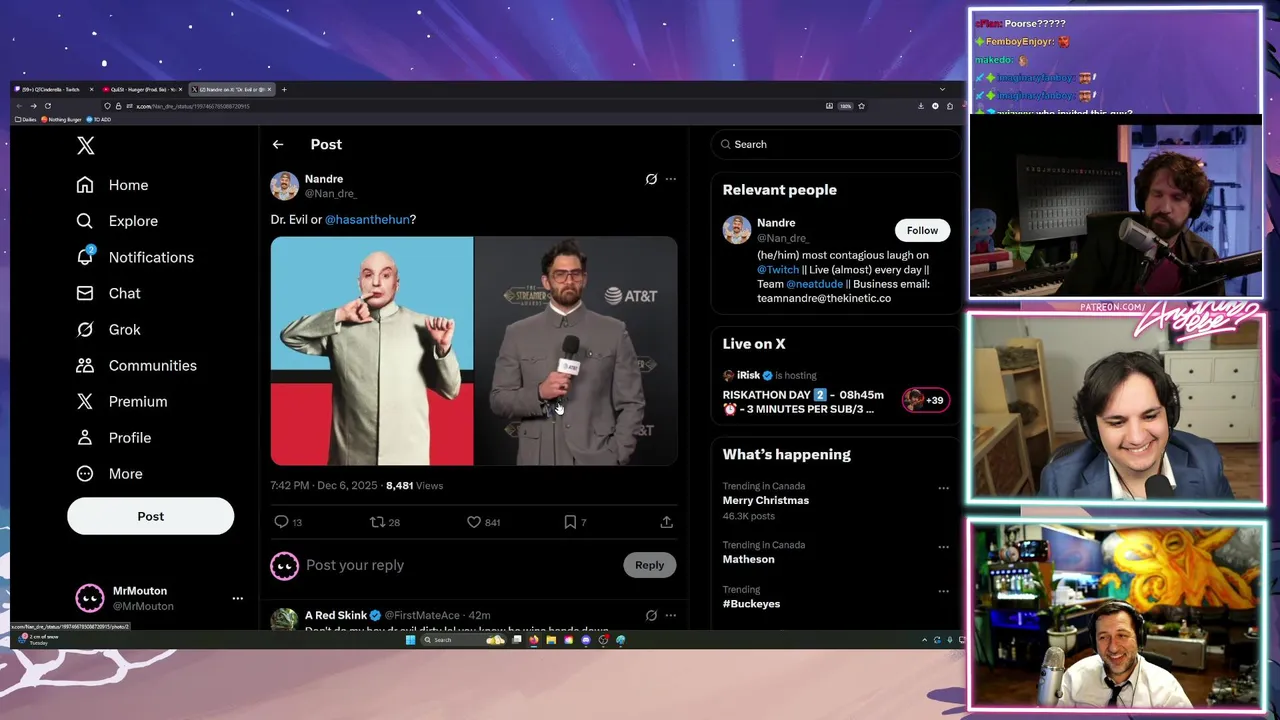Image resolution: width=1280 pixels, height=720 pixels.
Task: Open the Dailies bookmarks folder
Action: 25,119
